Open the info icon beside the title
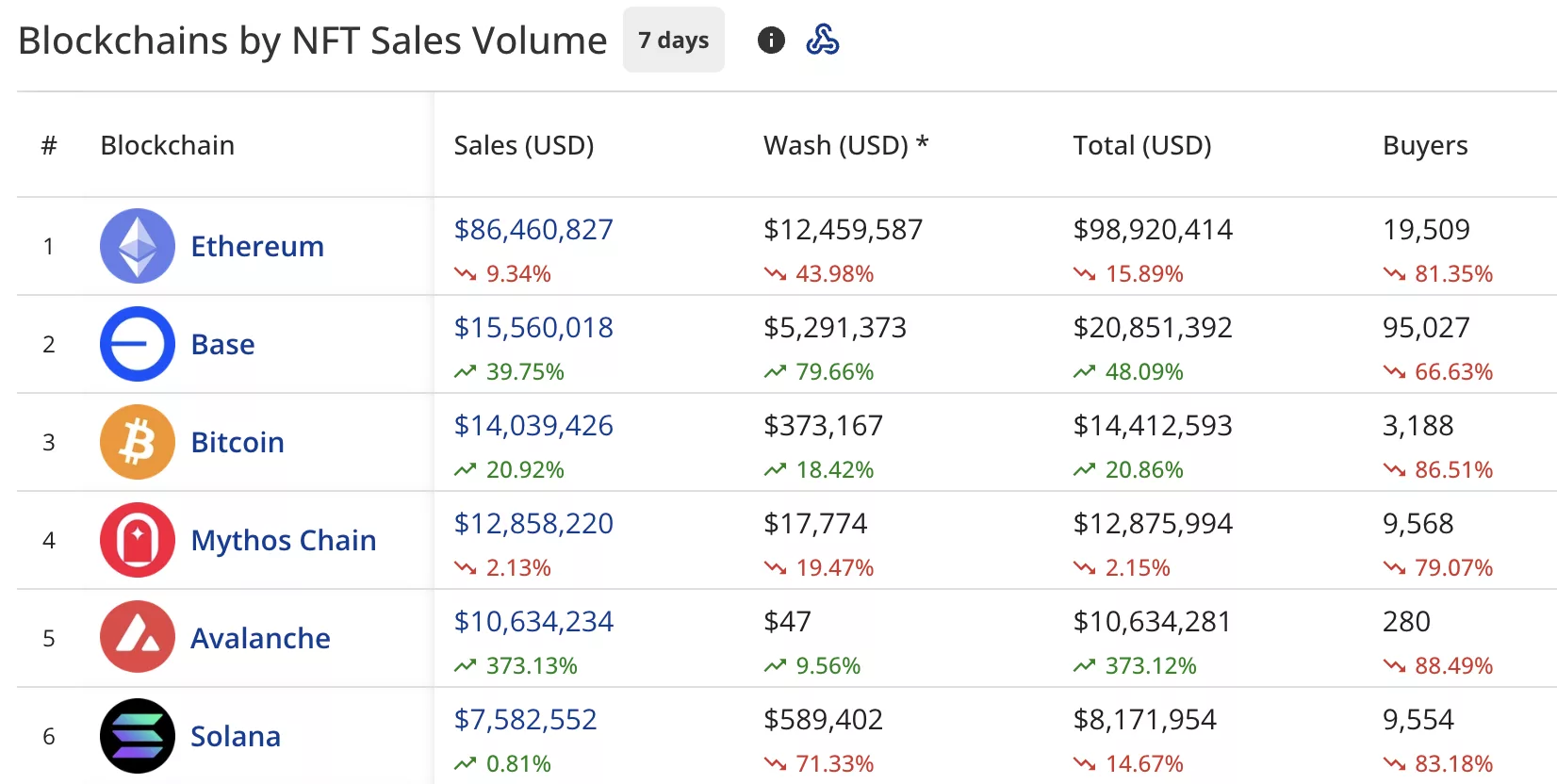1557x784 pixels. tap(771, 41)
